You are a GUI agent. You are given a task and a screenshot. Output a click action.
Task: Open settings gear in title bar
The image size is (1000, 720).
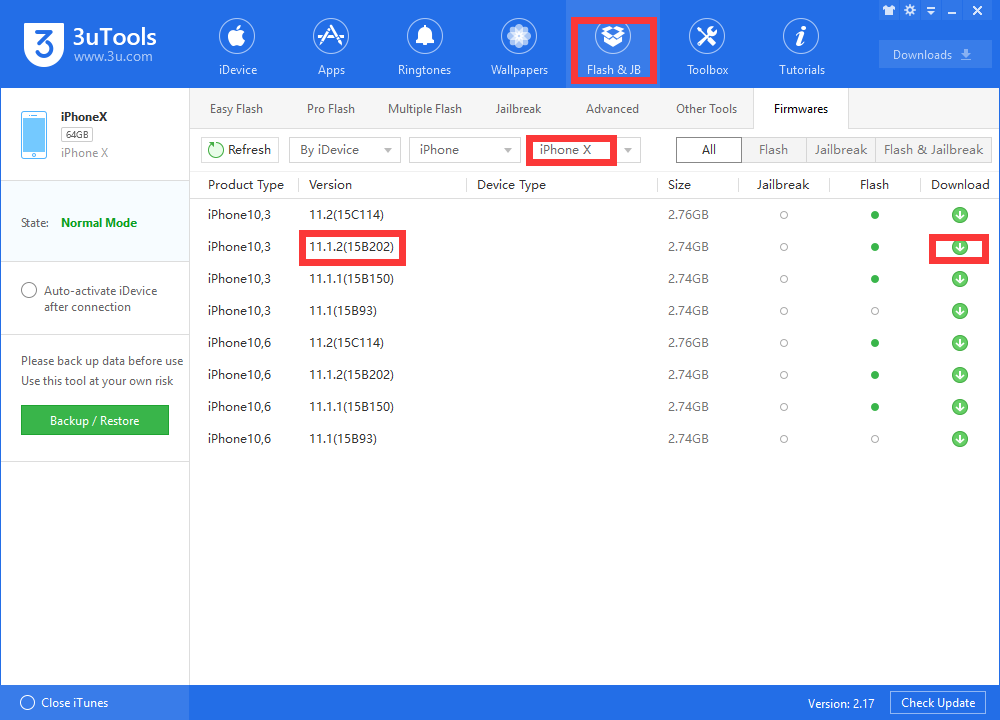point(910,10)
